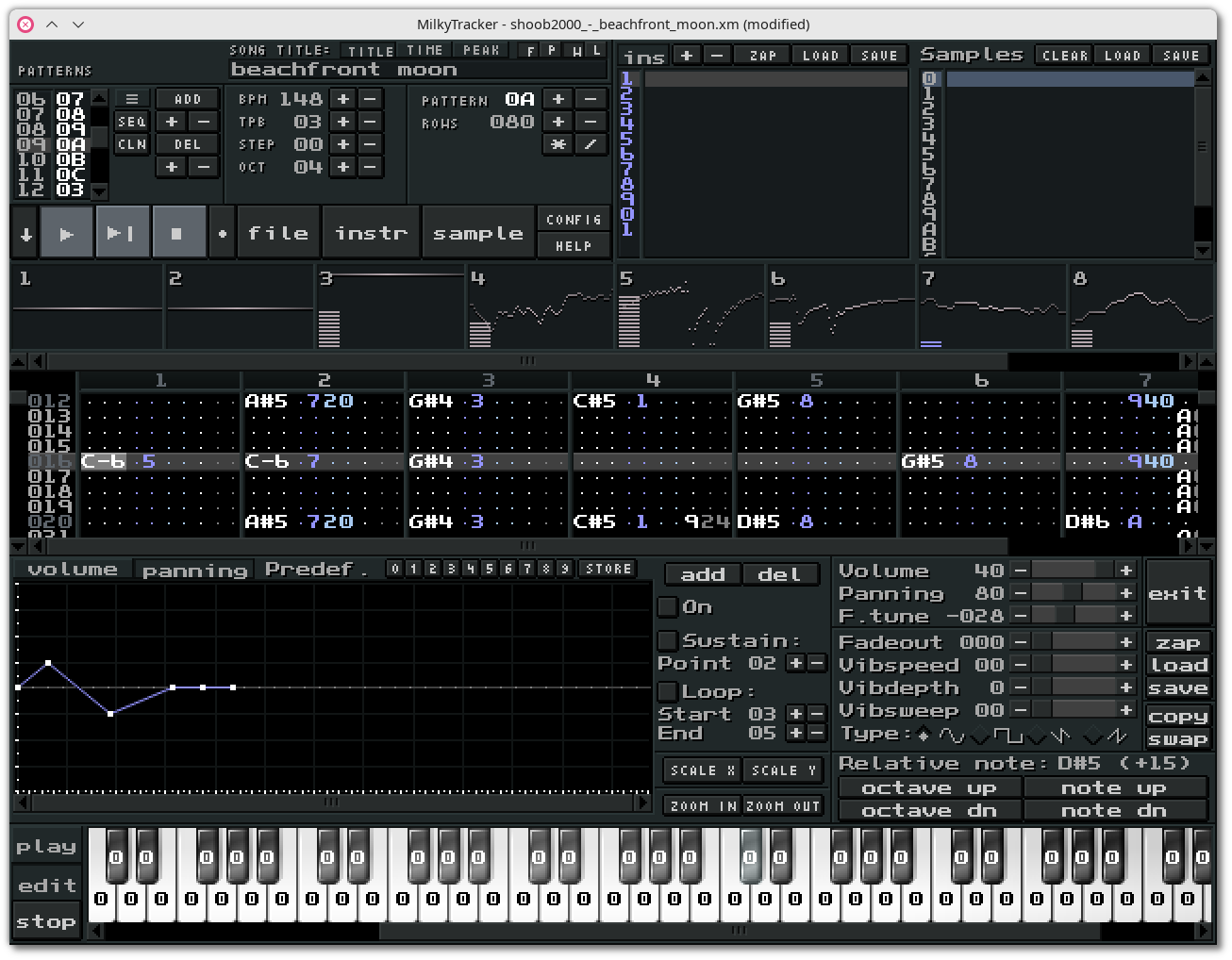
Task: Switch to the PEAK display tab
Action: tap(481, 50)
